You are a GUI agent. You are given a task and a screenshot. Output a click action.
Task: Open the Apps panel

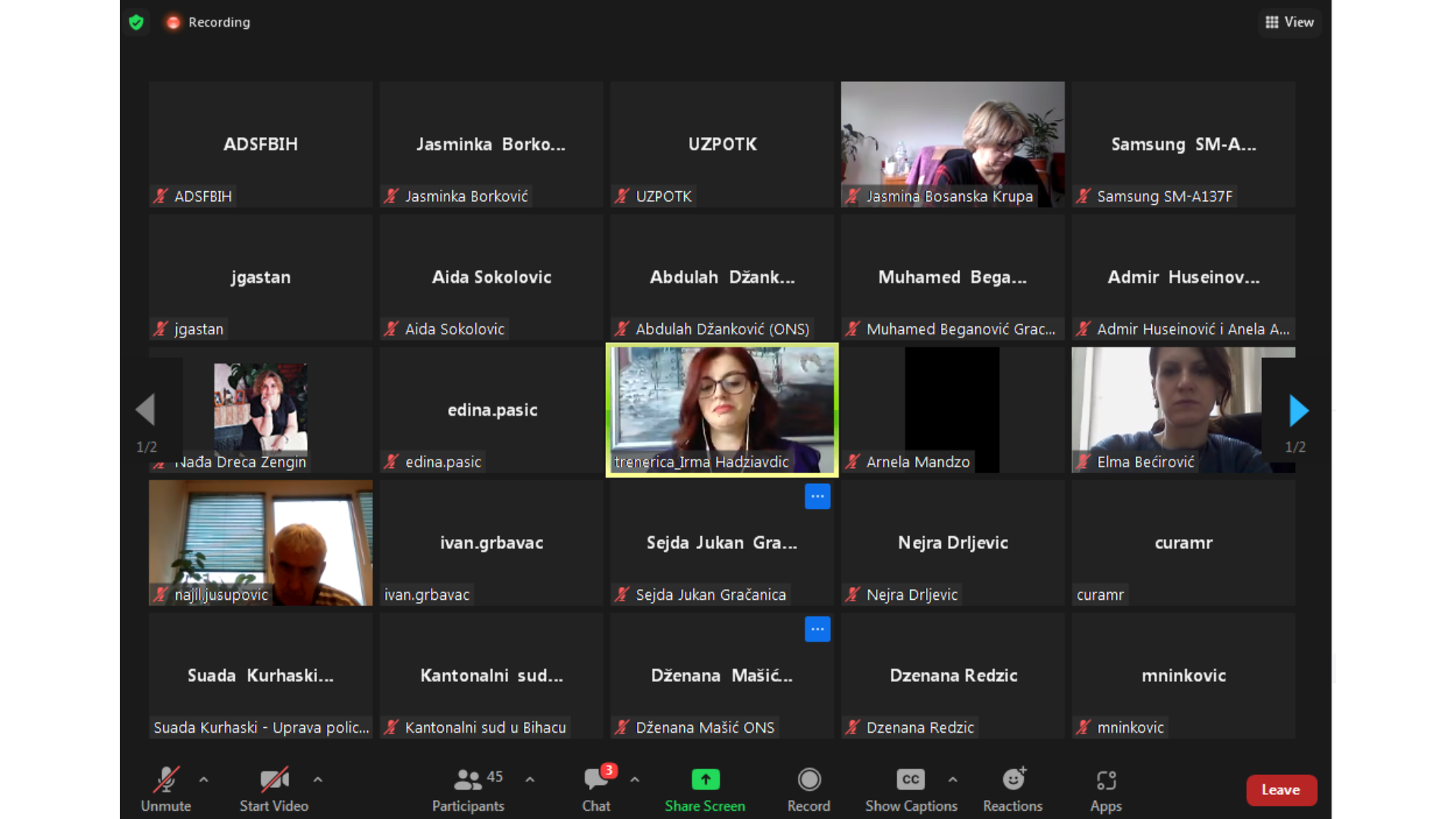coord(1106,789)
